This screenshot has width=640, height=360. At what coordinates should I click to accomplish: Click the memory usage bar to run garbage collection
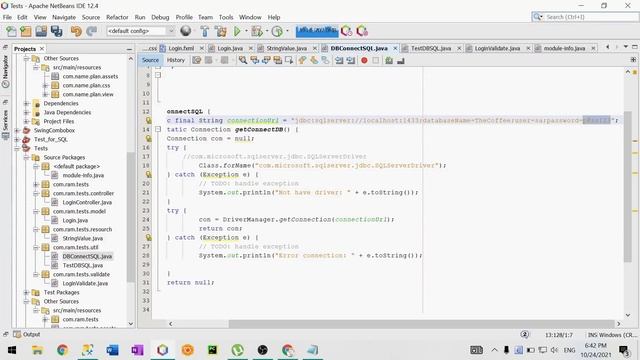point(317,31)
